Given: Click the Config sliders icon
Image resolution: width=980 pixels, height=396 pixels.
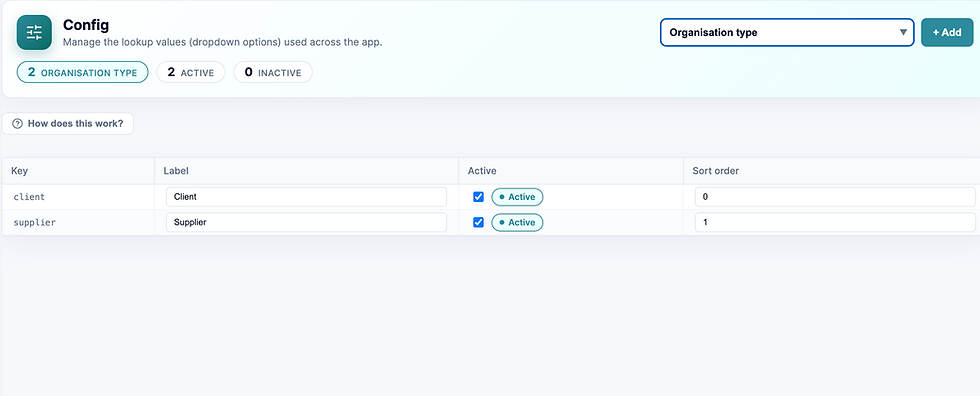Looking at the screenshot, I should point(34,32).
